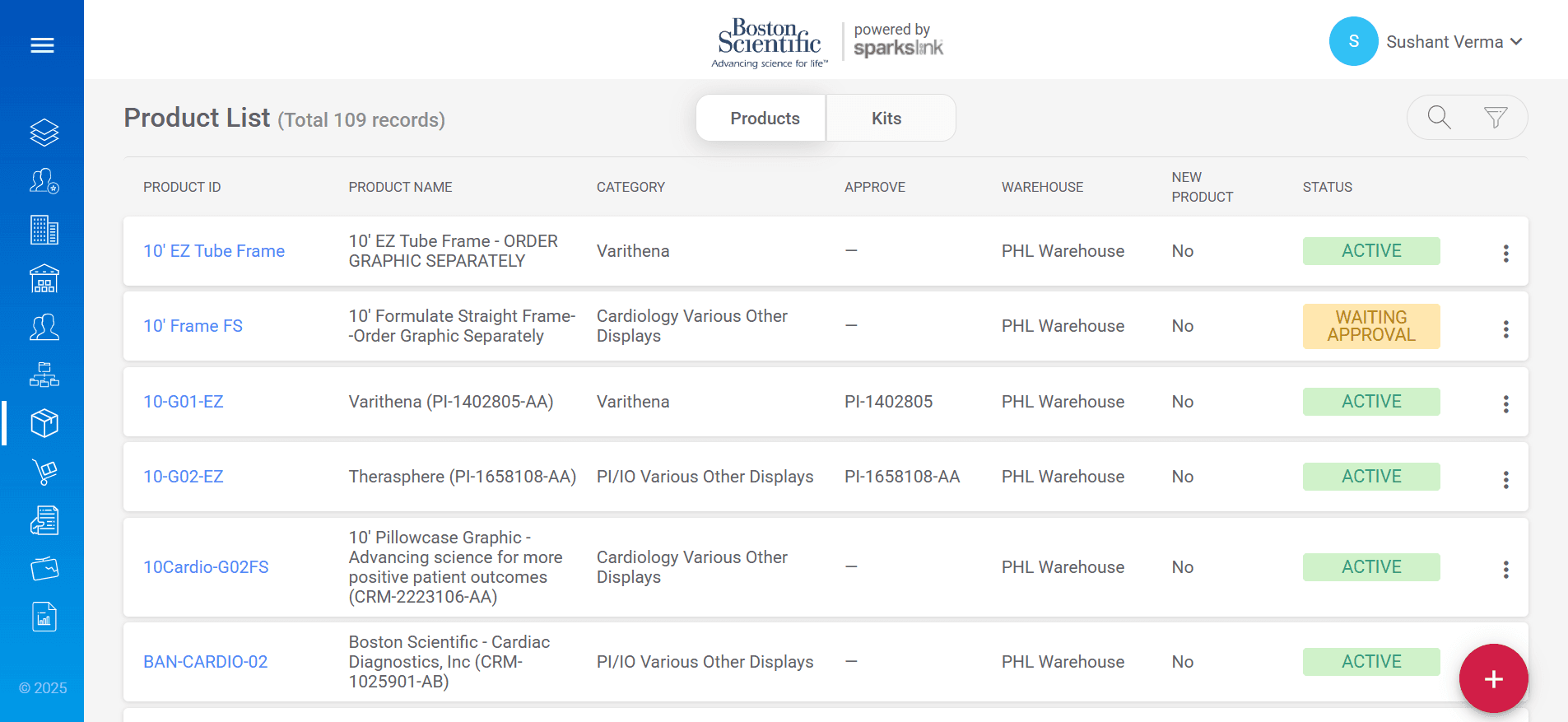Open the hierarchy org-chart icon in the sidebar
This screenshot has width=1568, height=722.
pyautogui.click(x=44, y=375)
